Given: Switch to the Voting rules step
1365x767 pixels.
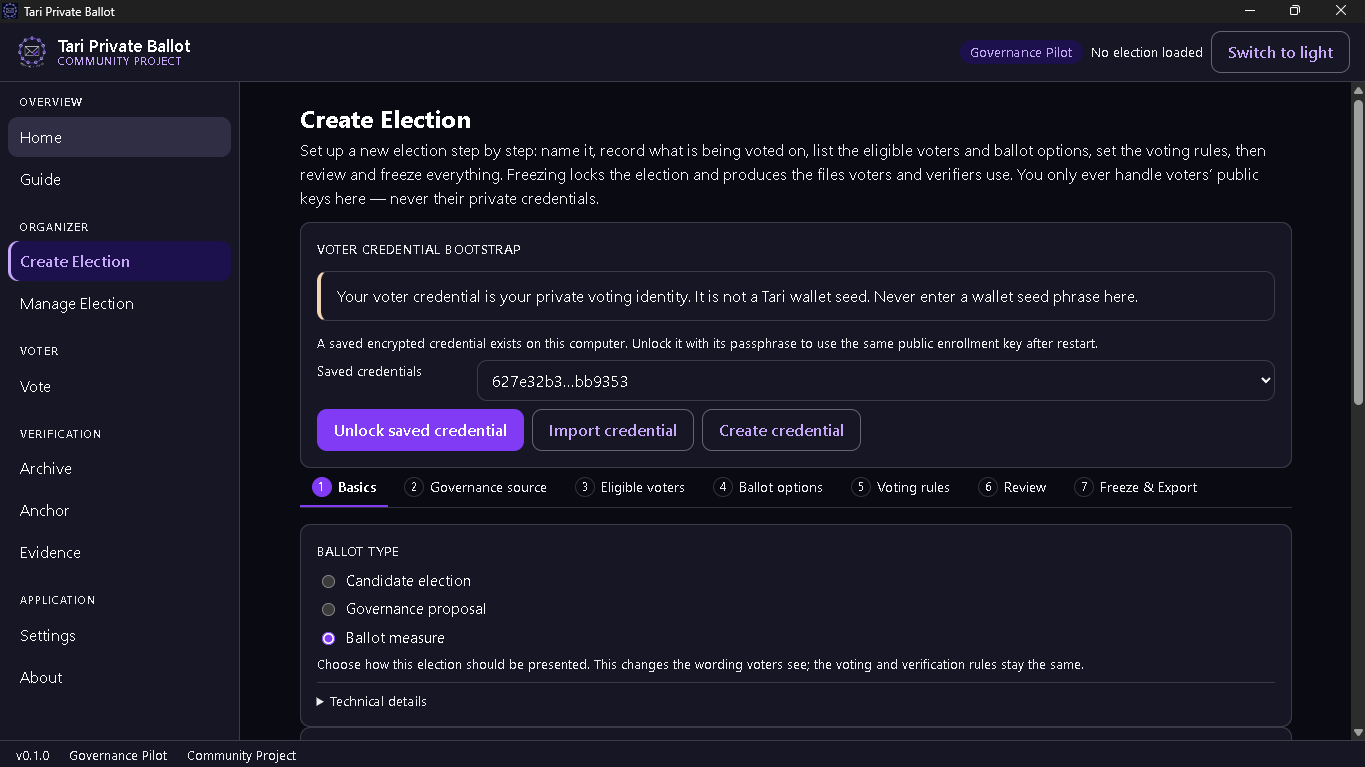Looking at the screenshot, I should 900,487.
